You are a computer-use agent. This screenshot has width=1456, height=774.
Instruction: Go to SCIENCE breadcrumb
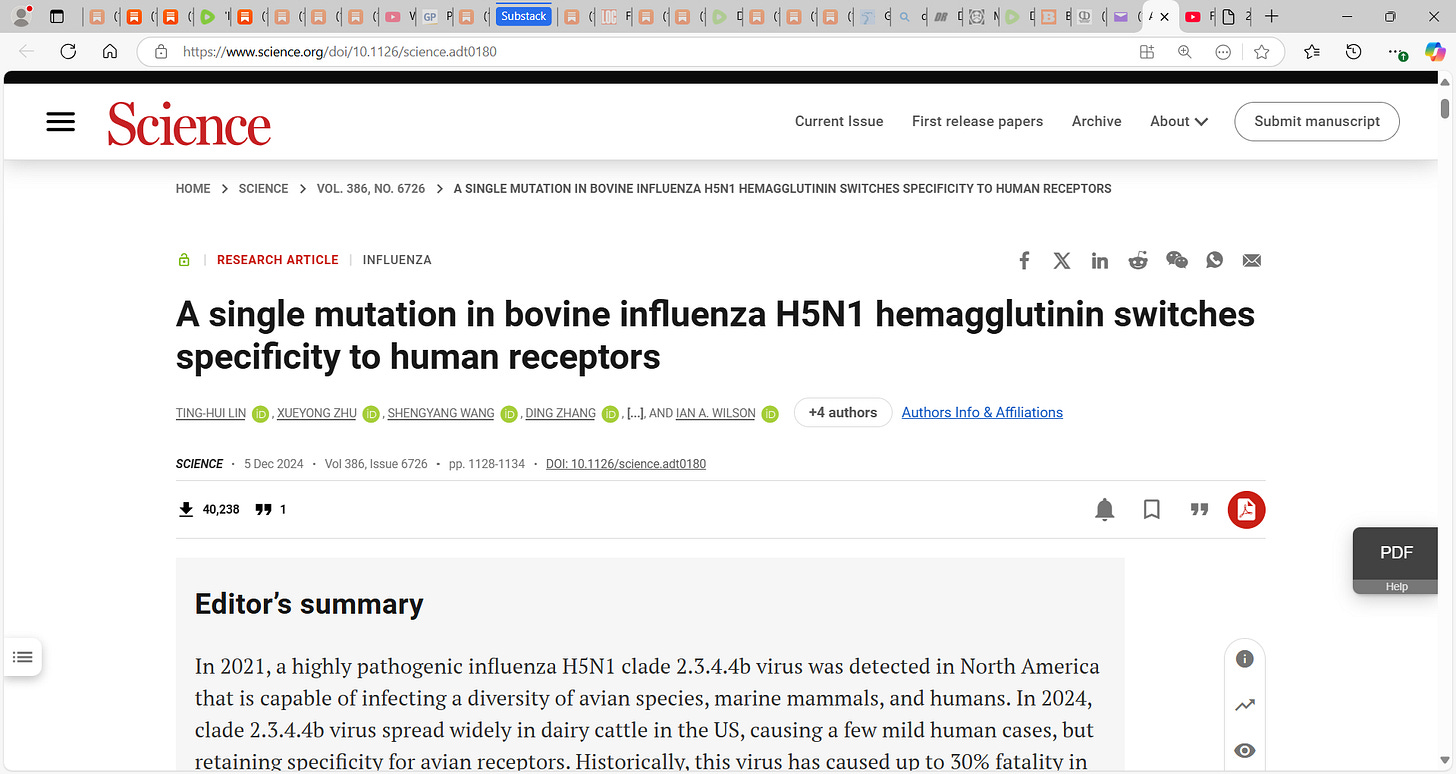(263, 188)
